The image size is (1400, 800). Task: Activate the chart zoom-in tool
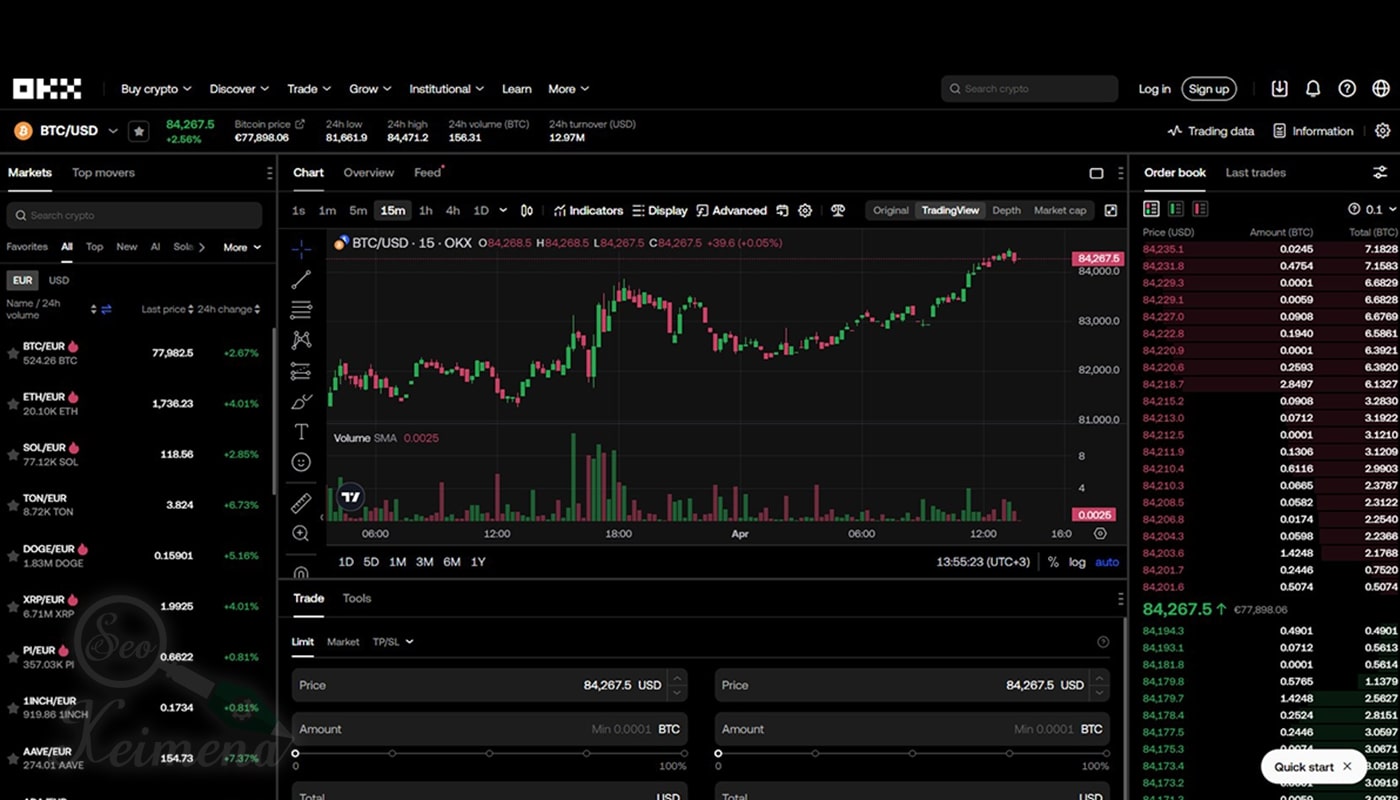[x=301, y=534]
